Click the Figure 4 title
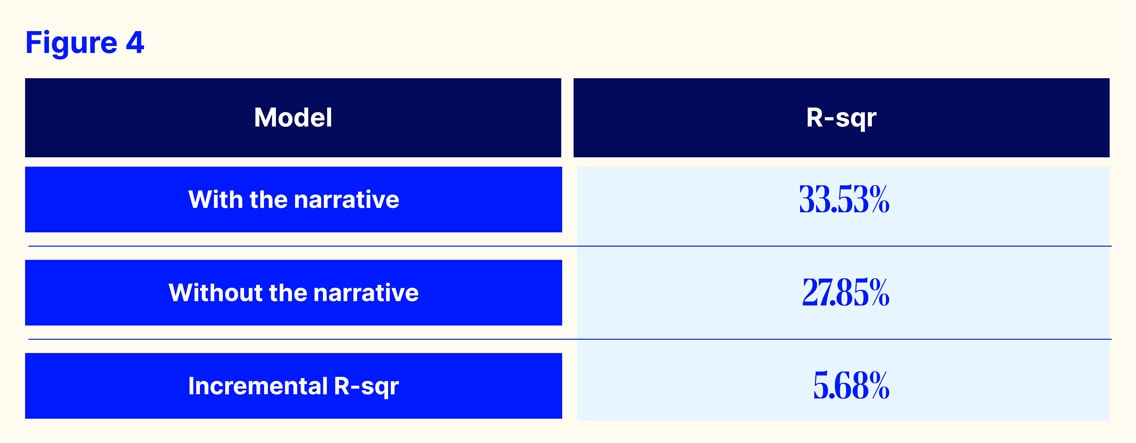 click(85, 43)
